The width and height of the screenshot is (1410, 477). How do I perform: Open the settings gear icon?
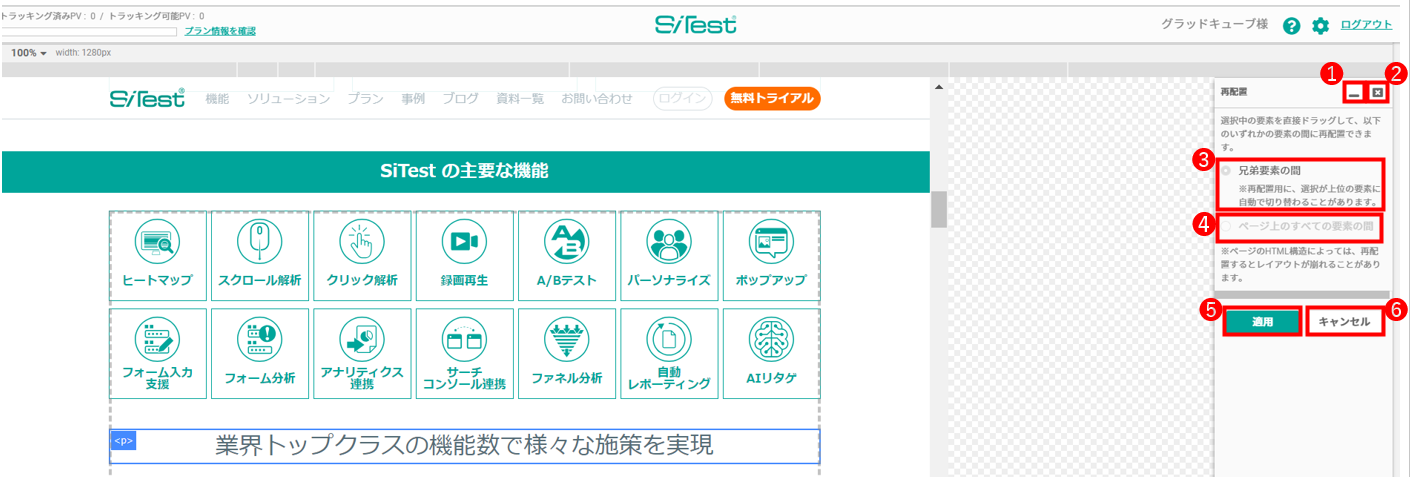(x=1321, y=26)
